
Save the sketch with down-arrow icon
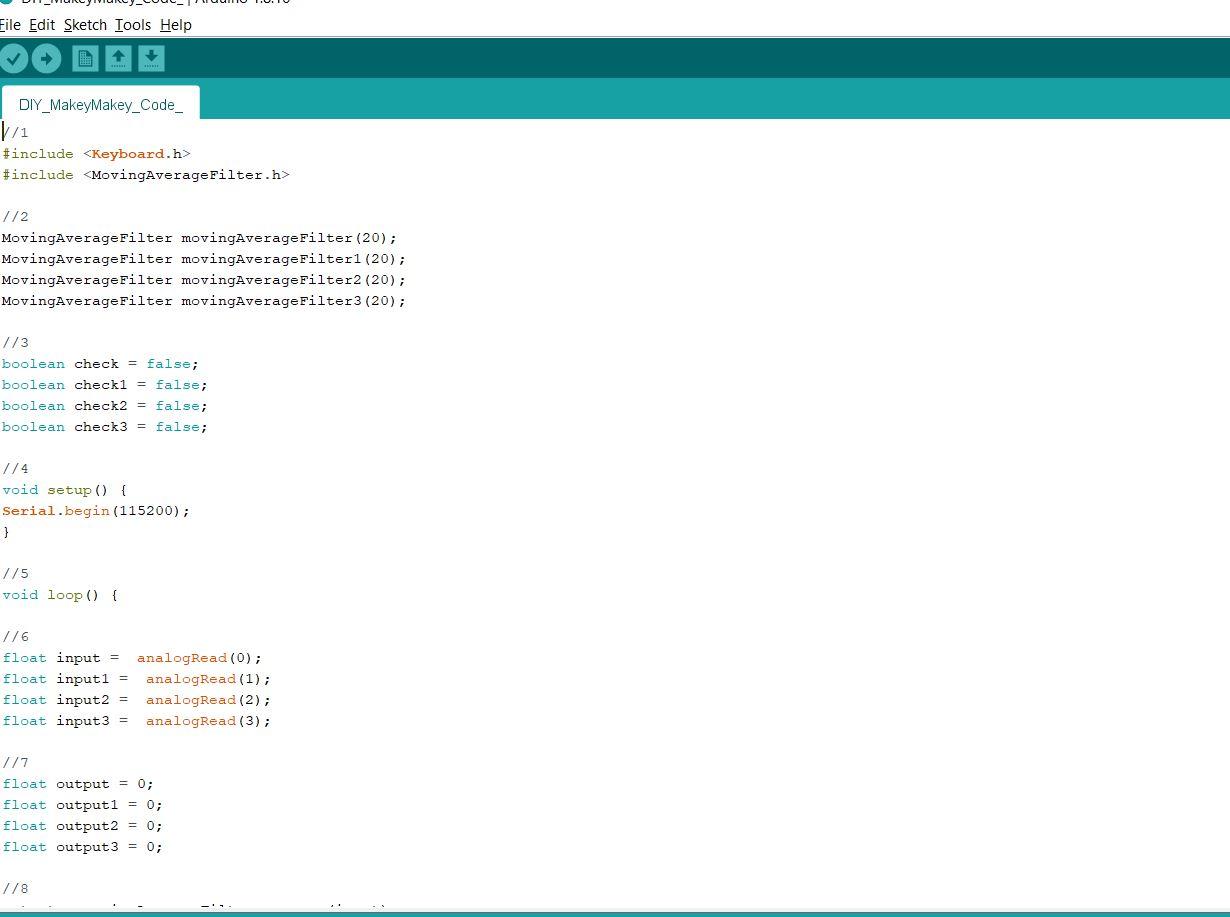tap(151, 59)
